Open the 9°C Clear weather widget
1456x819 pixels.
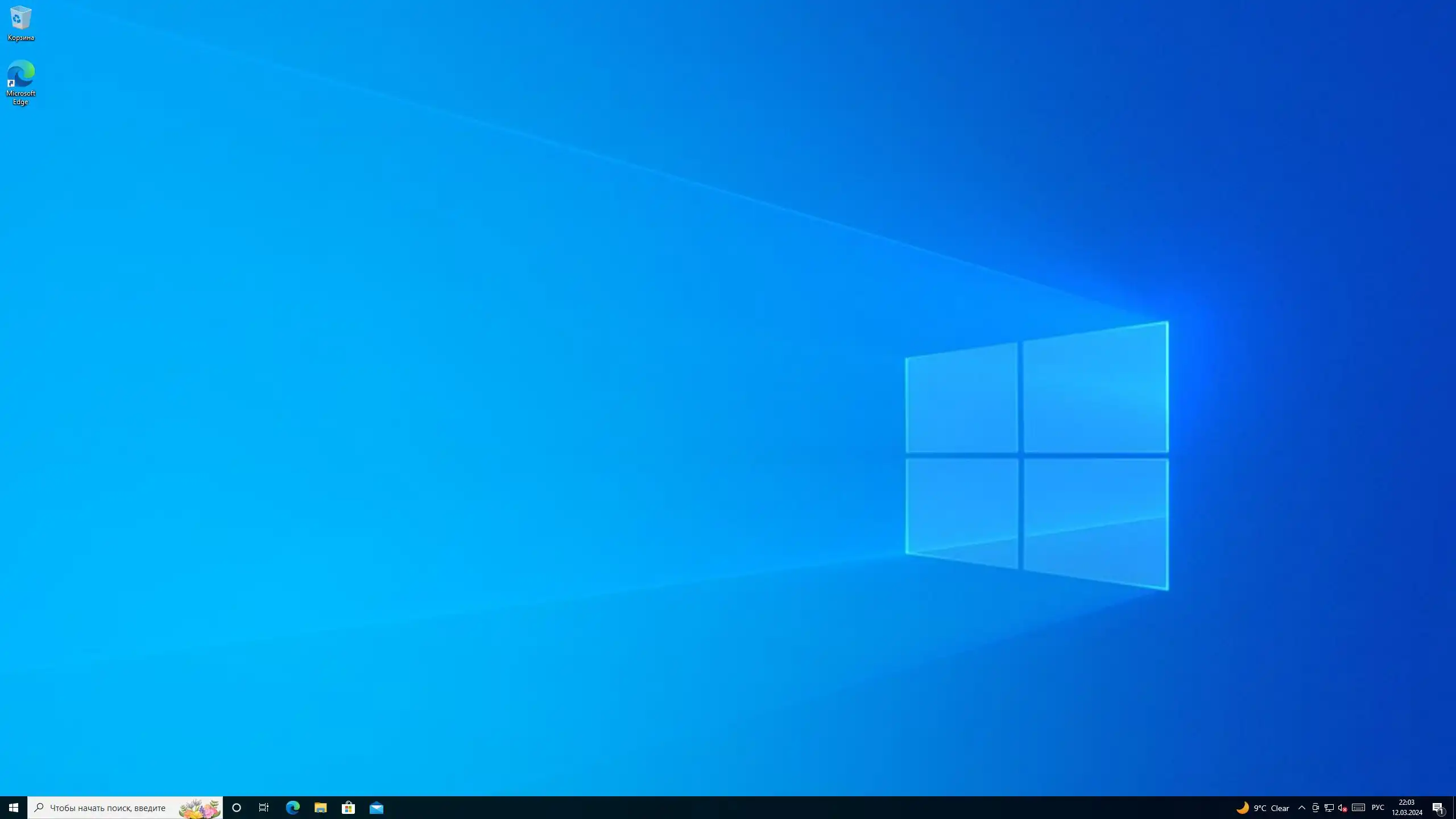click(x=1263, y=808)
